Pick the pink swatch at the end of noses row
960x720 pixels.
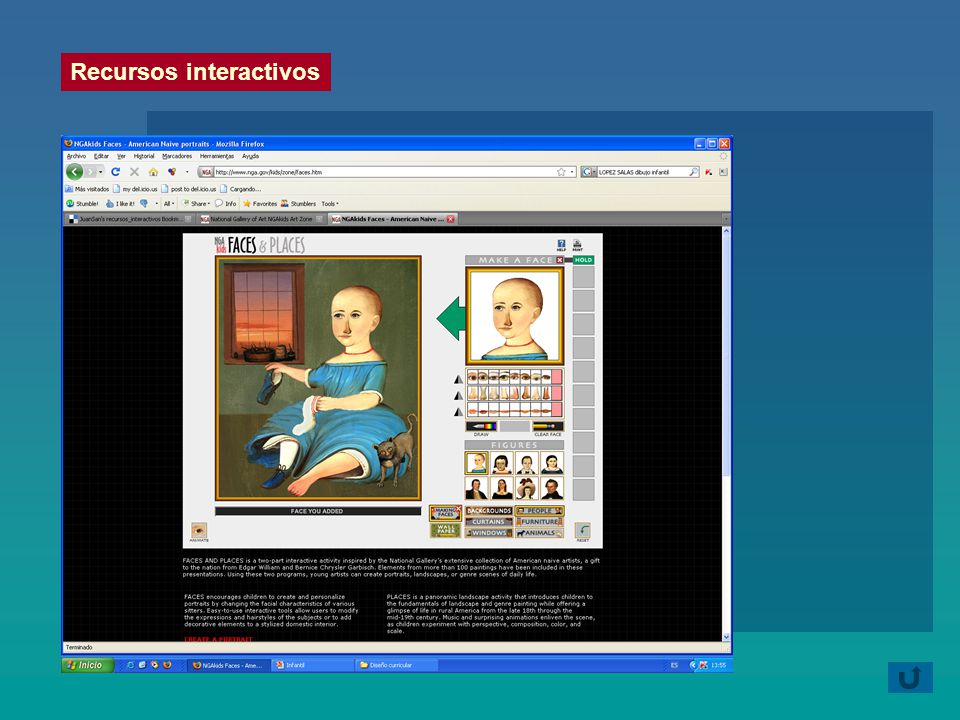(x=557, y=393)
